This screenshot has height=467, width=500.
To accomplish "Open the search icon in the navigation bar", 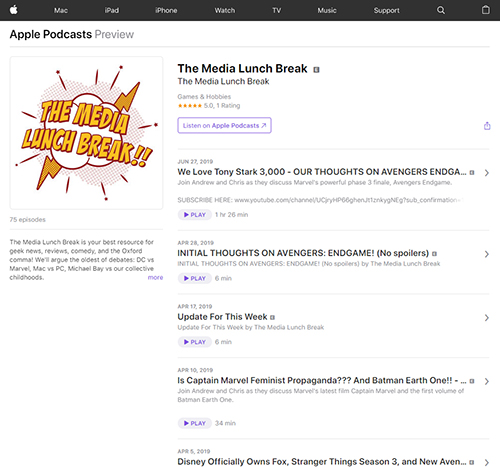I will pyautogui.click(x=441, y=10).
